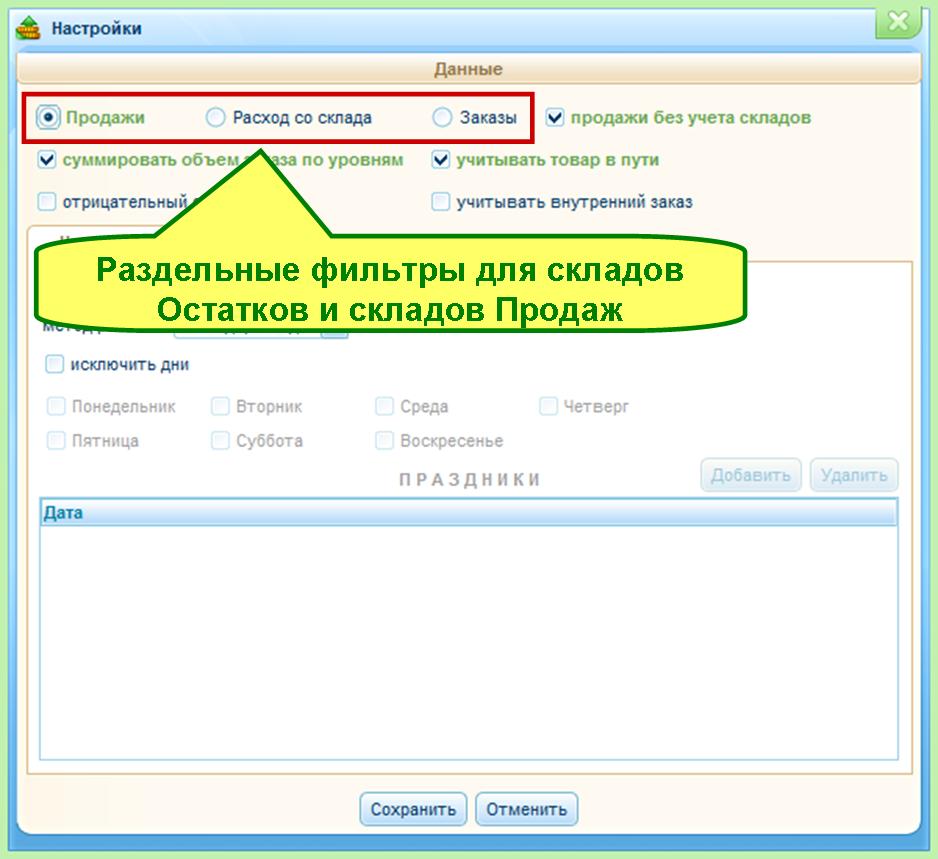Tick the Вторник checkbox

coord(220,407)
